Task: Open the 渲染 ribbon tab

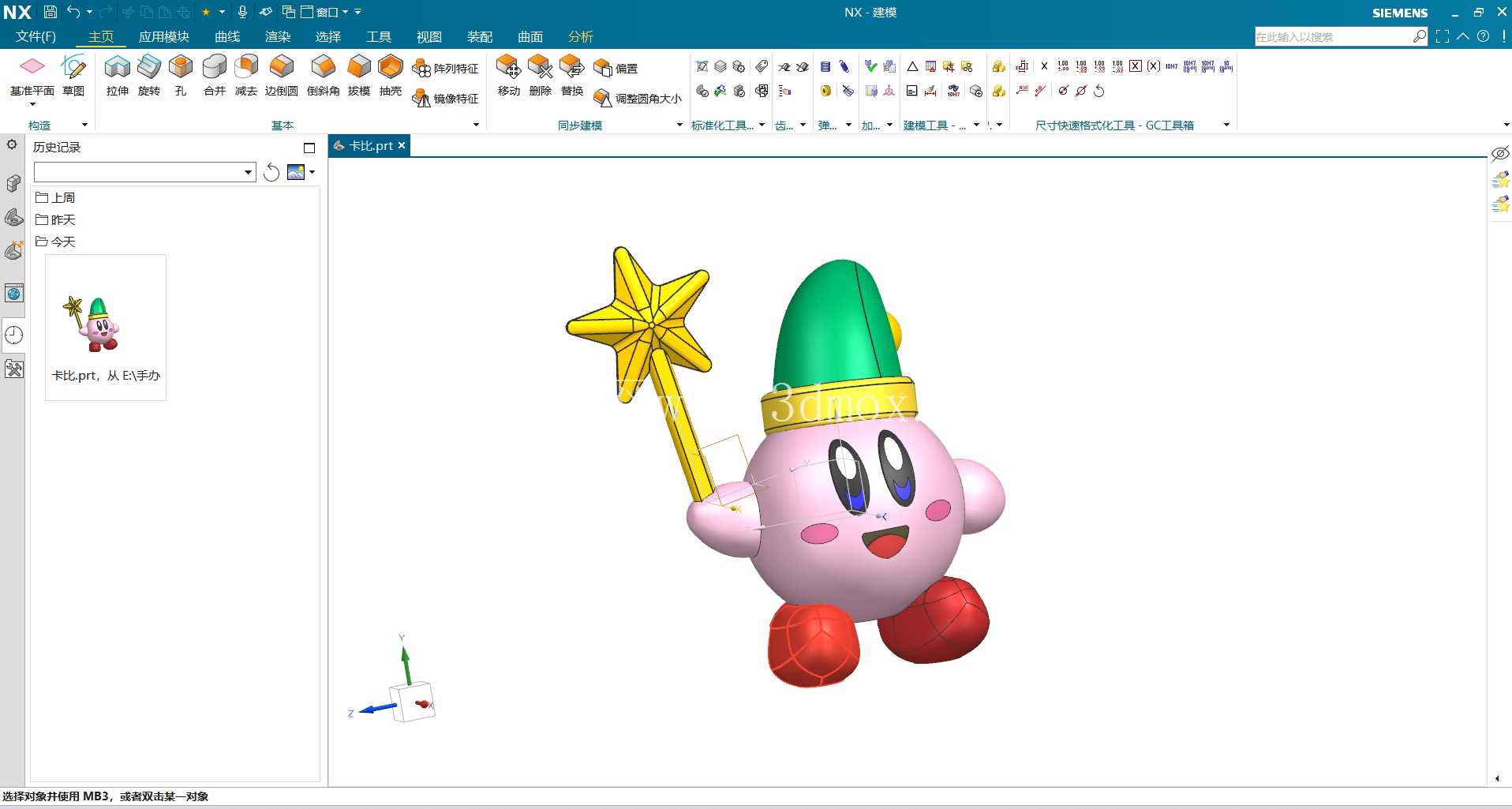Action: click(x=278, y=36)
